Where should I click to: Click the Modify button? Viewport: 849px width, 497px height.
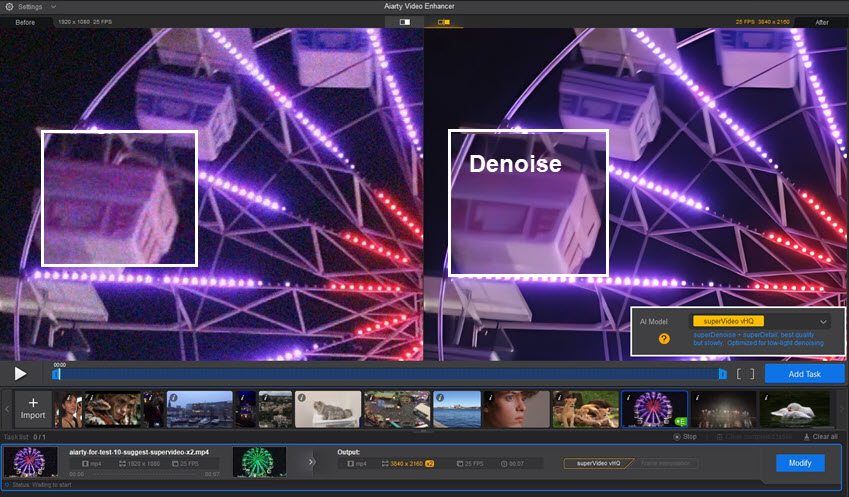pyautogui.click(x=800, y=463)
